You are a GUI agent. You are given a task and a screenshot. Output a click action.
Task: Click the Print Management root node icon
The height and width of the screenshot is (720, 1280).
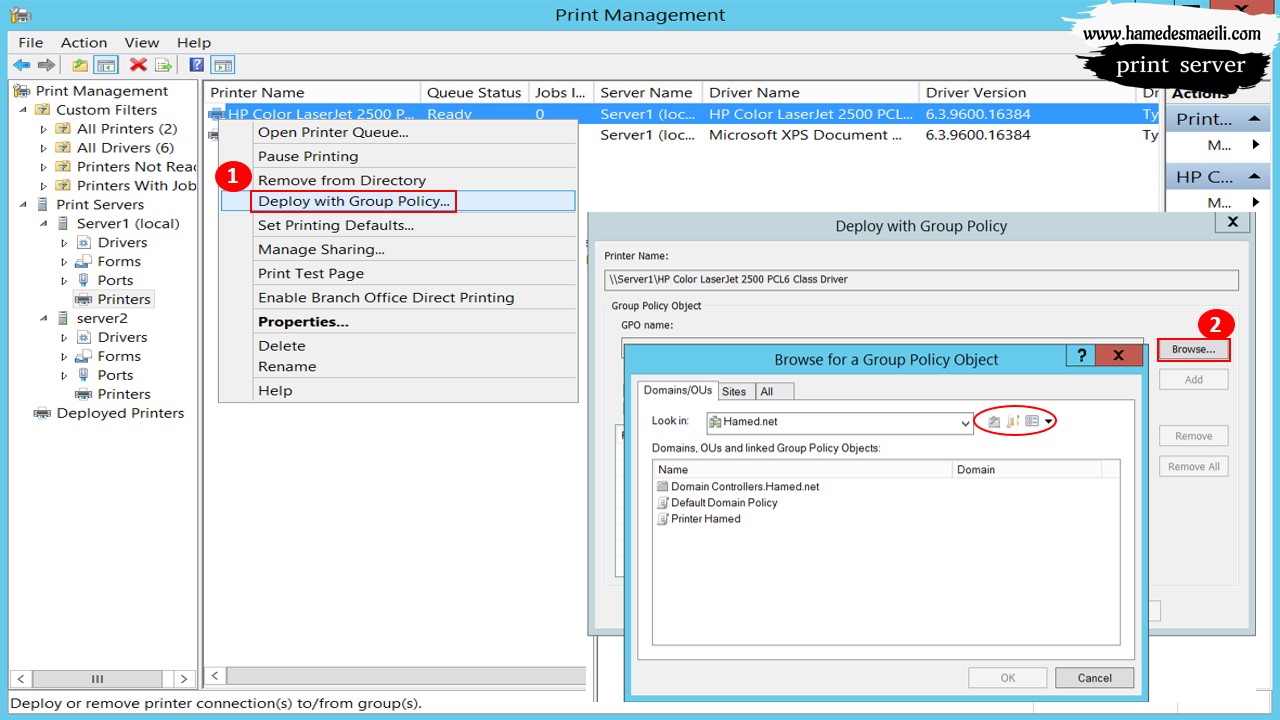(23, 91)
